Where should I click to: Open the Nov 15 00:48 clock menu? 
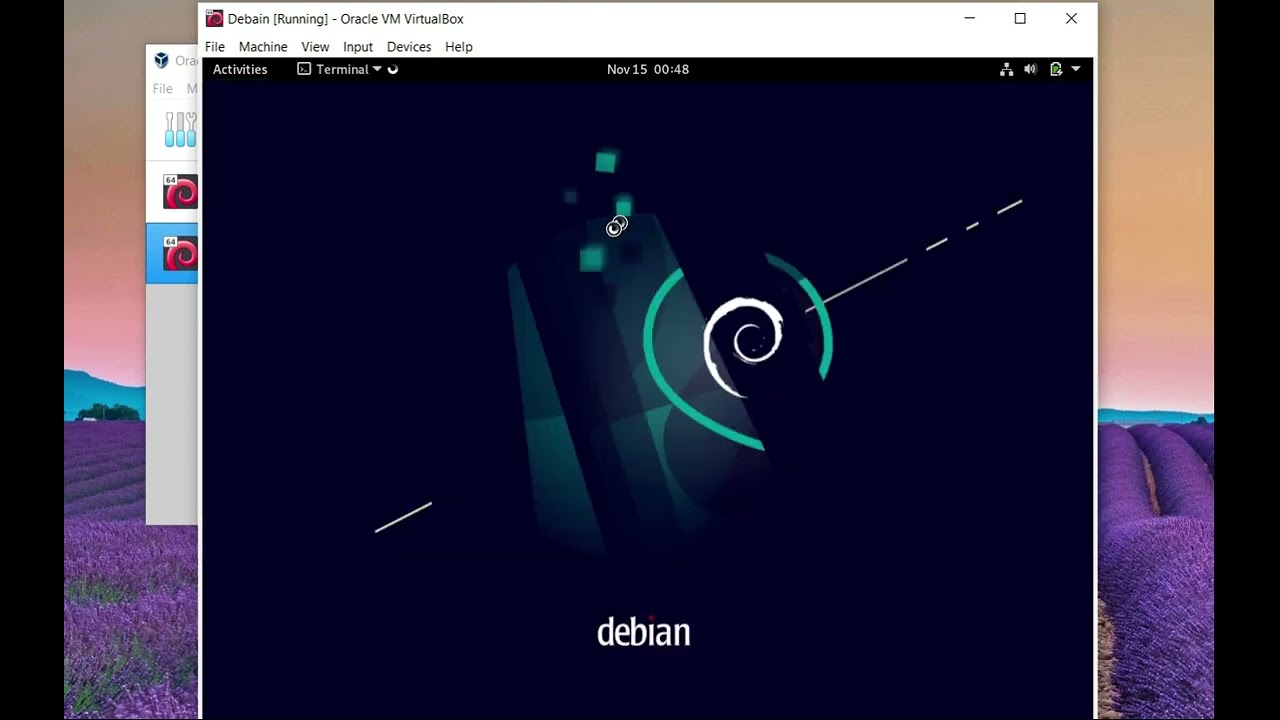pyautogui.click(x=648, y=69)
